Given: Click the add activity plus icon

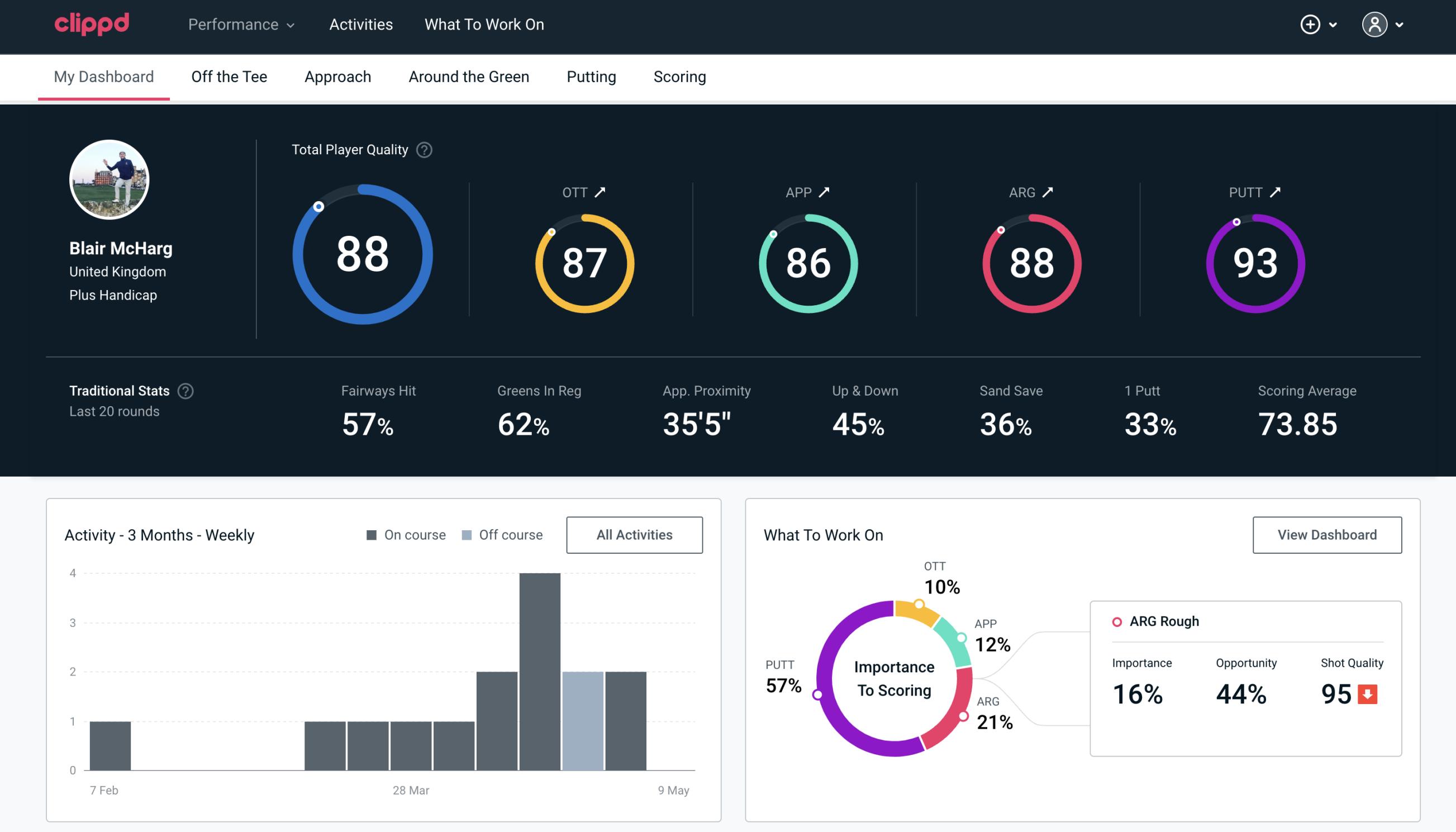Looking at the screenshot, I should tap(1310, 25).
